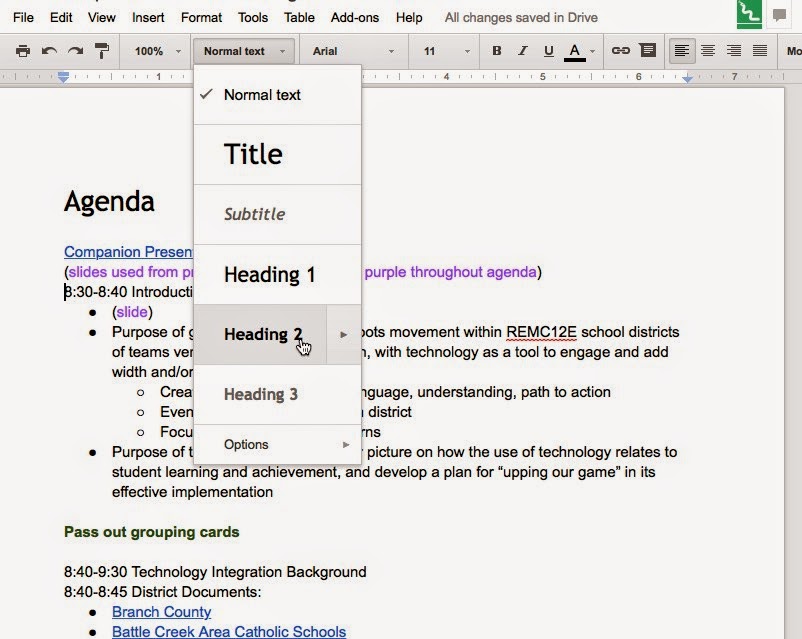This screenshot has width=802, height=639.
Task: Click 'Pass out grouping cards' text
Action: point(151,532)
